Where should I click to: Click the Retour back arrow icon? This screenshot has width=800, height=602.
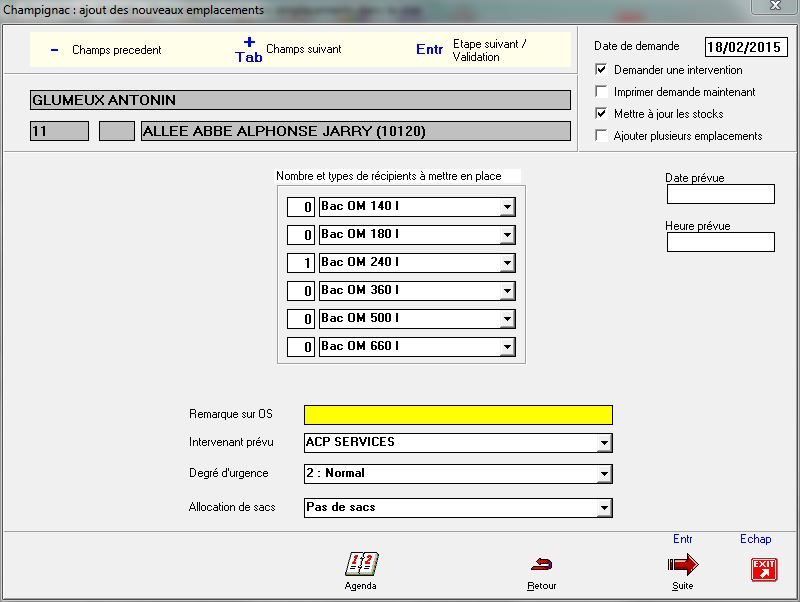541,564
